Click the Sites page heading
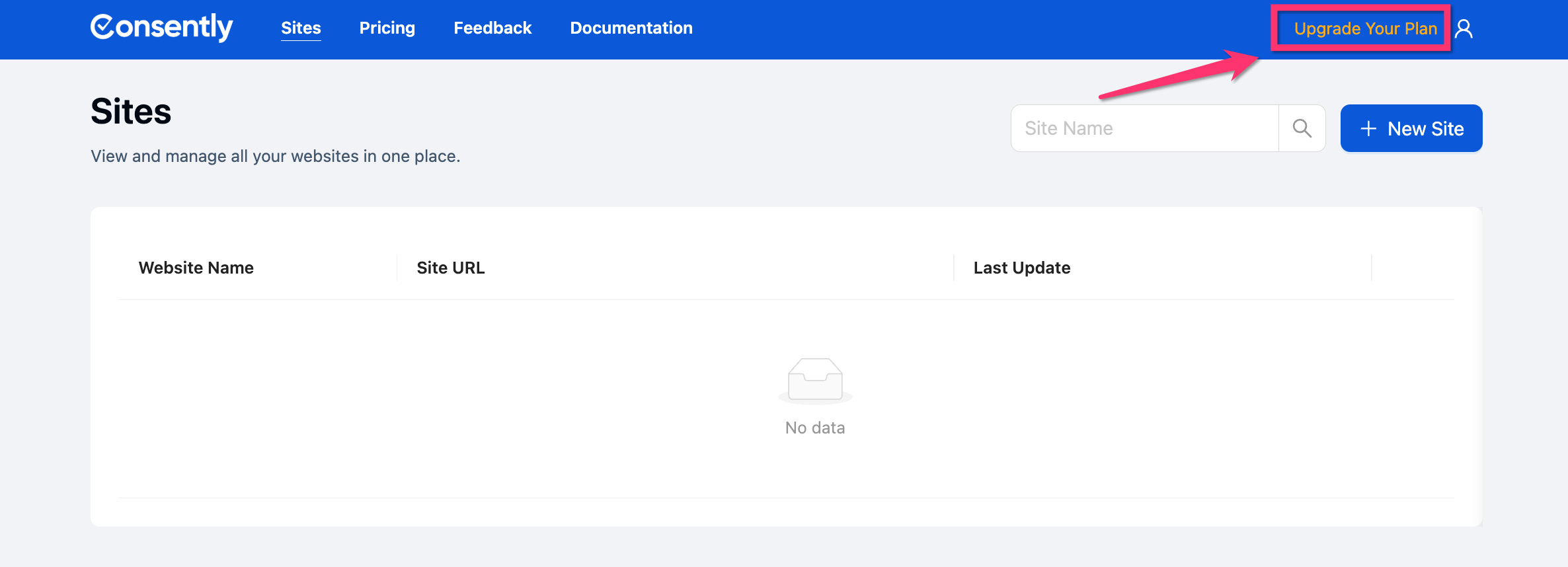This screenshot has width=1568, height=567. point(131,111)
